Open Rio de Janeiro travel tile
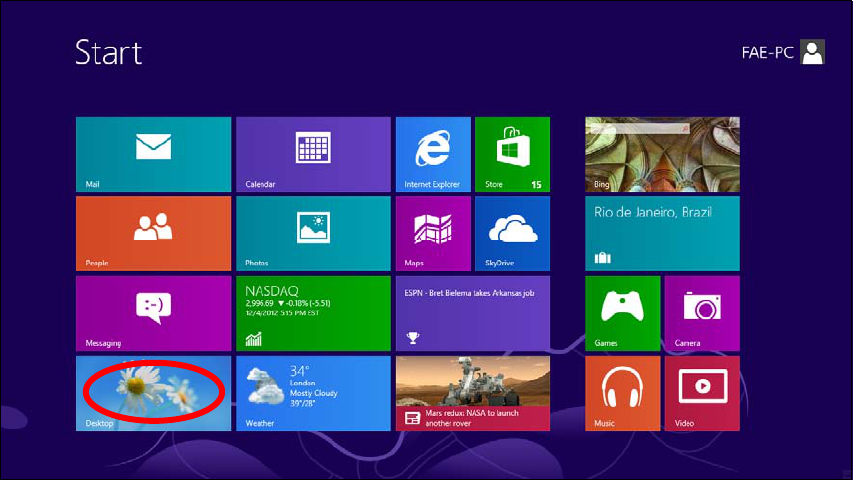Screen dimensions: 853x480 point(662,233)
